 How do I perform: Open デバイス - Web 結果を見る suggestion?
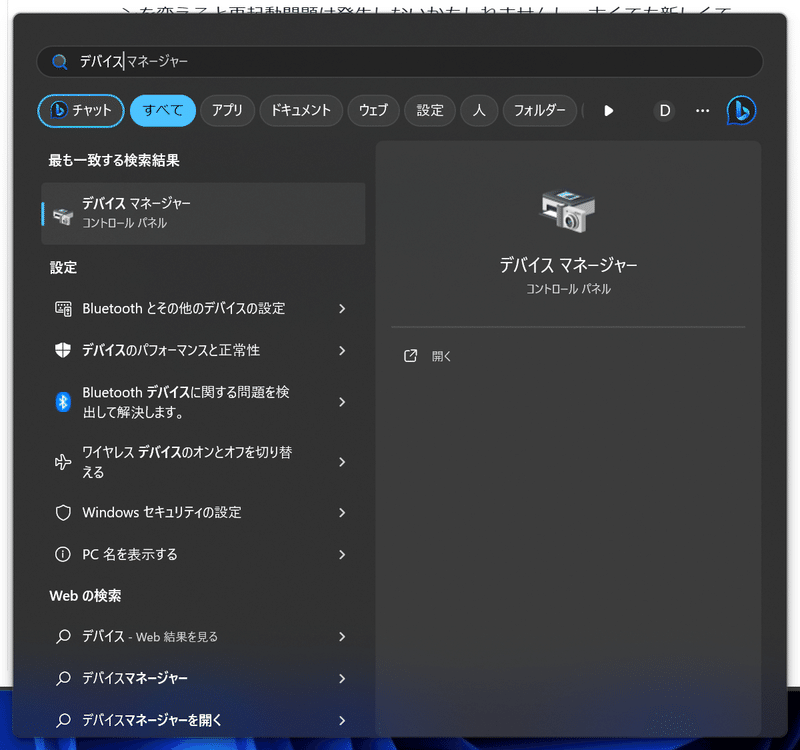tap(203, 637)
